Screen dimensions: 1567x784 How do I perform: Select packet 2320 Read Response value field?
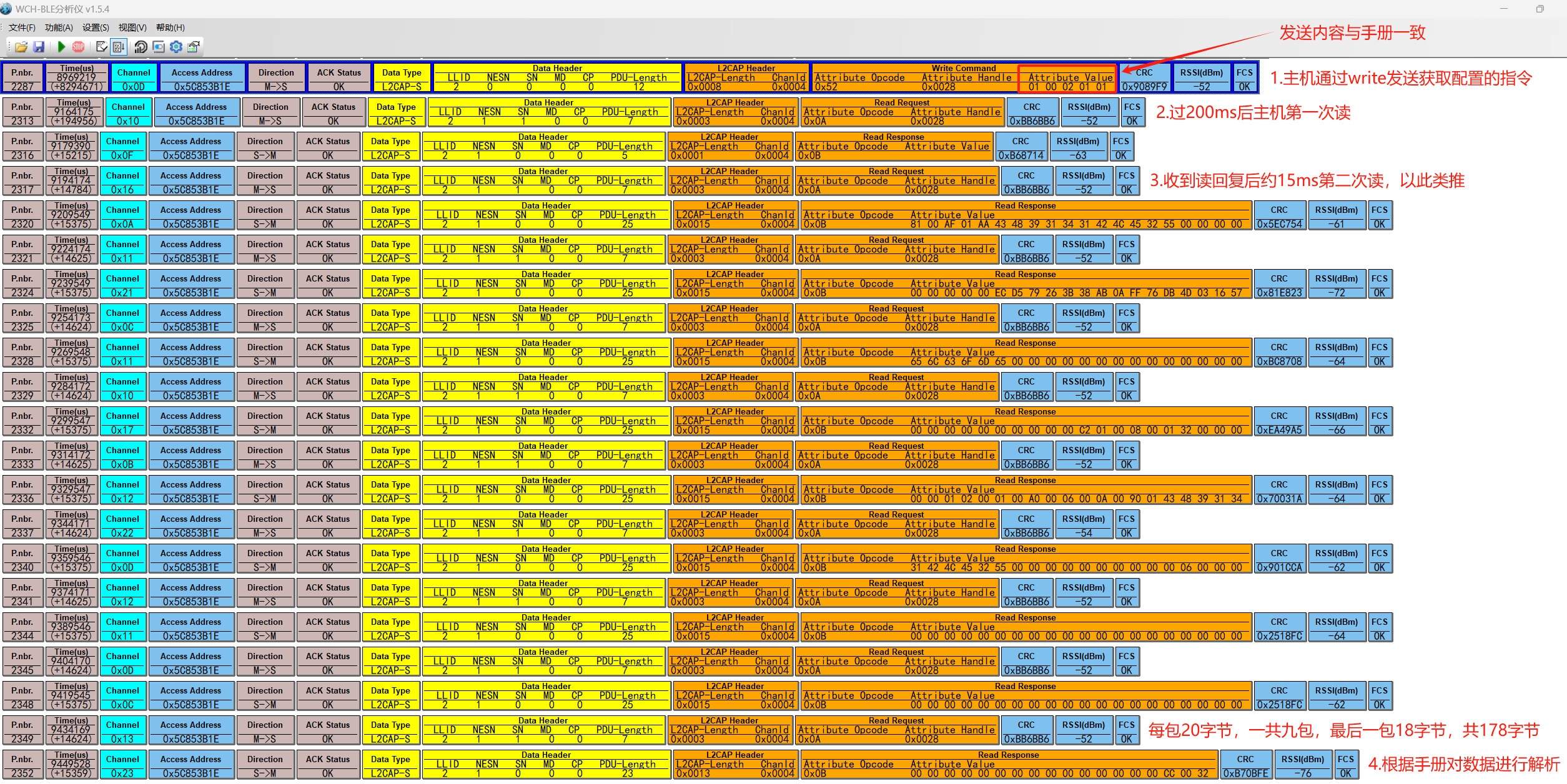pyautogui.click(x=1075, y=224)
